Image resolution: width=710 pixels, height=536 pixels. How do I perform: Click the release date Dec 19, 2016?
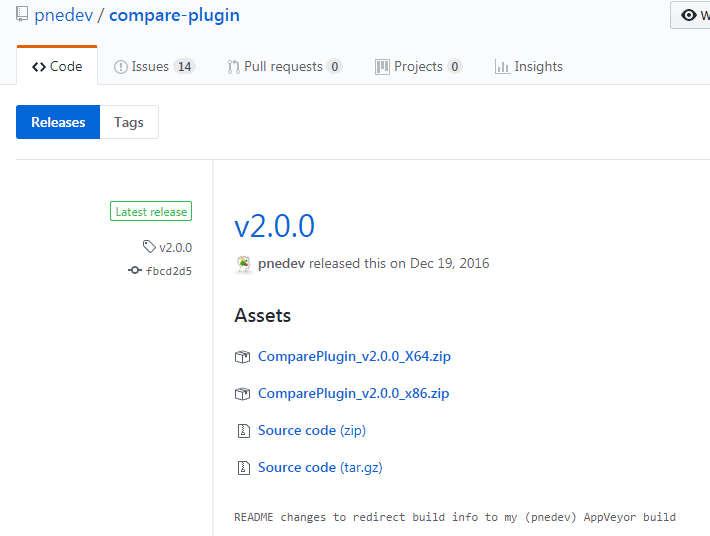[450, 263]
